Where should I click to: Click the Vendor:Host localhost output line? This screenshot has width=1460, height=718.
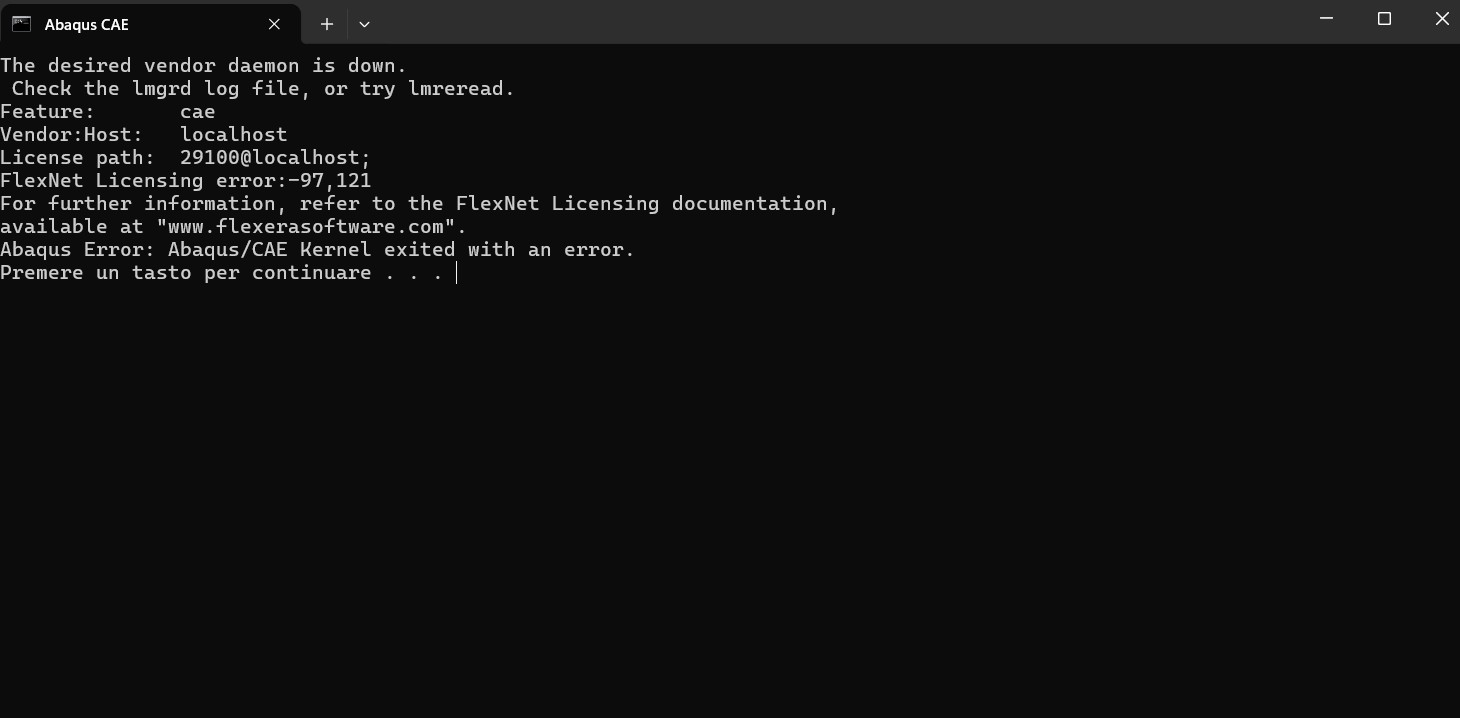[x=144, y=135]
